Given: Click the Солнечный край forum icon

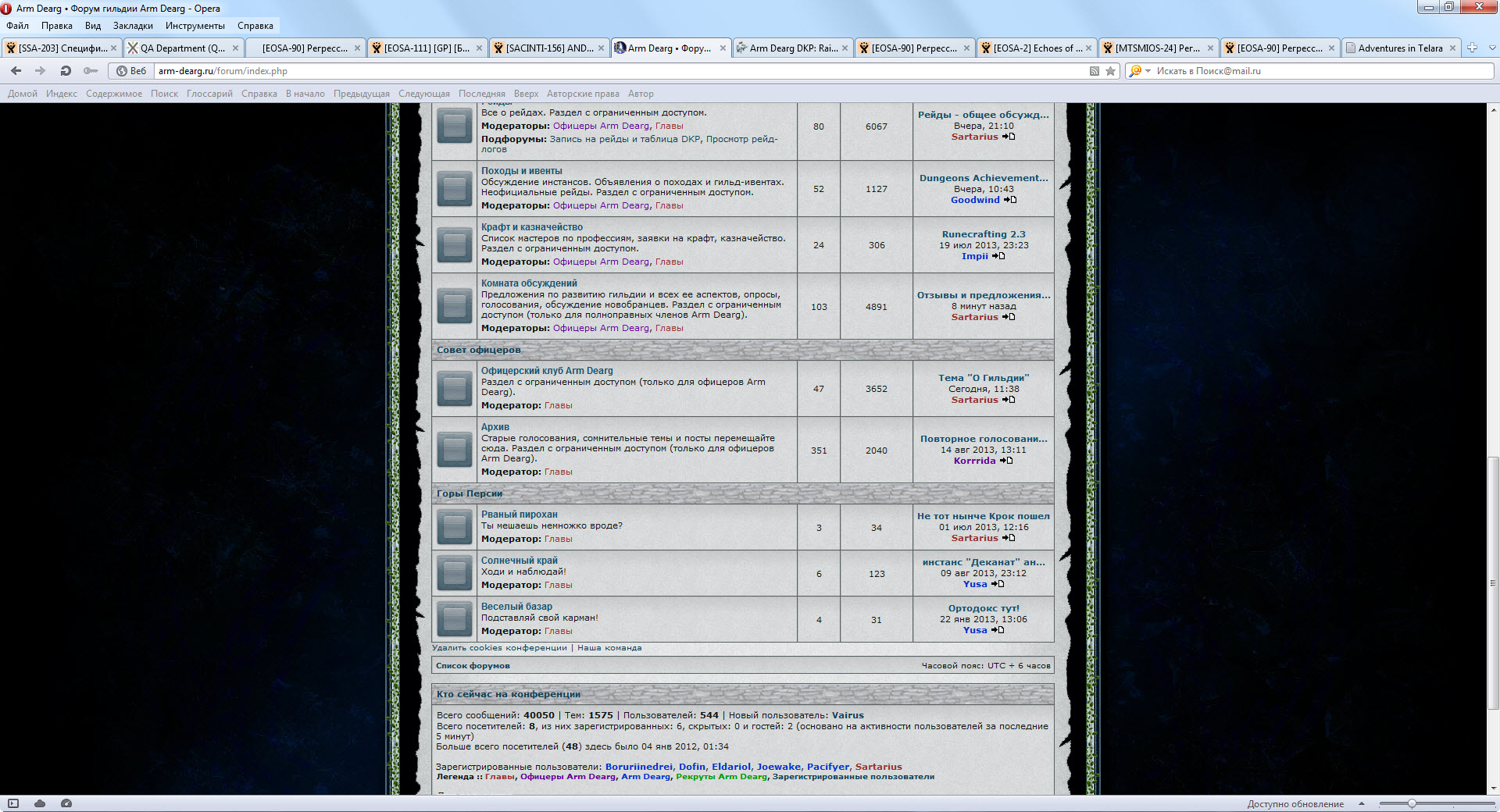Looking at the screenshot, I should pos(454,574).
